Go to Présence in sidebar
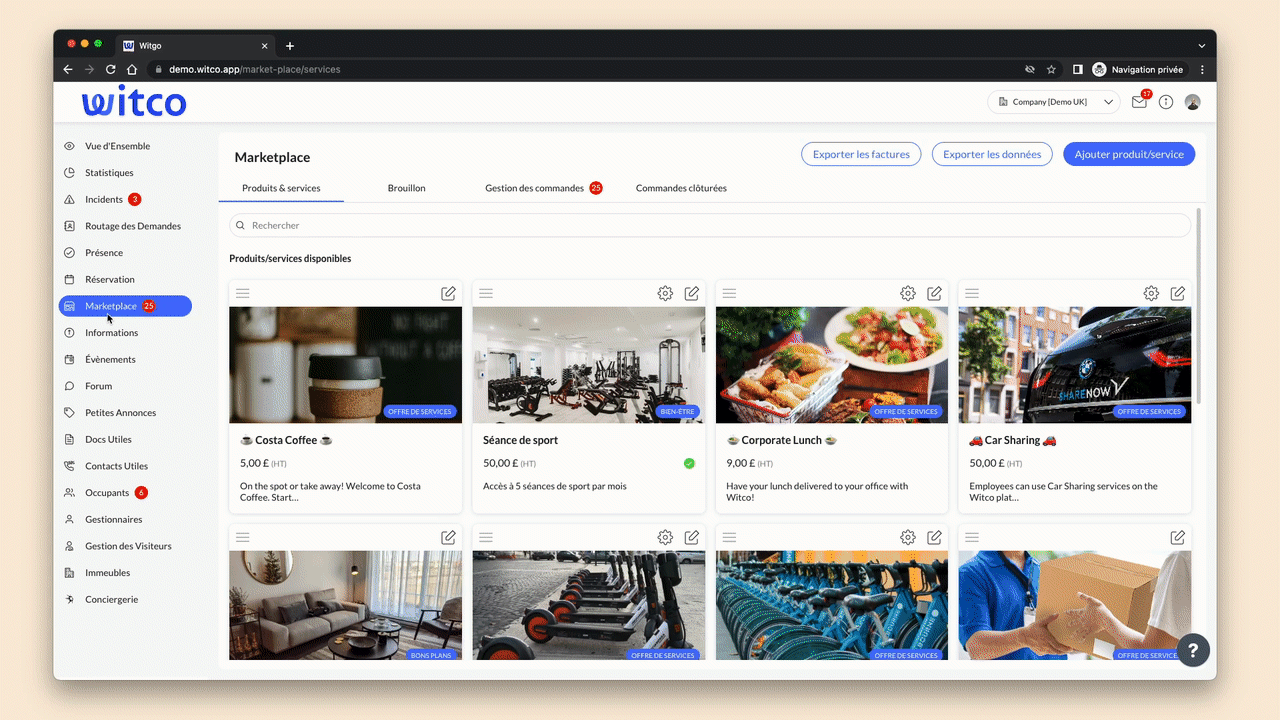This screenshot has width=1280, height=720. coord(104,253)
